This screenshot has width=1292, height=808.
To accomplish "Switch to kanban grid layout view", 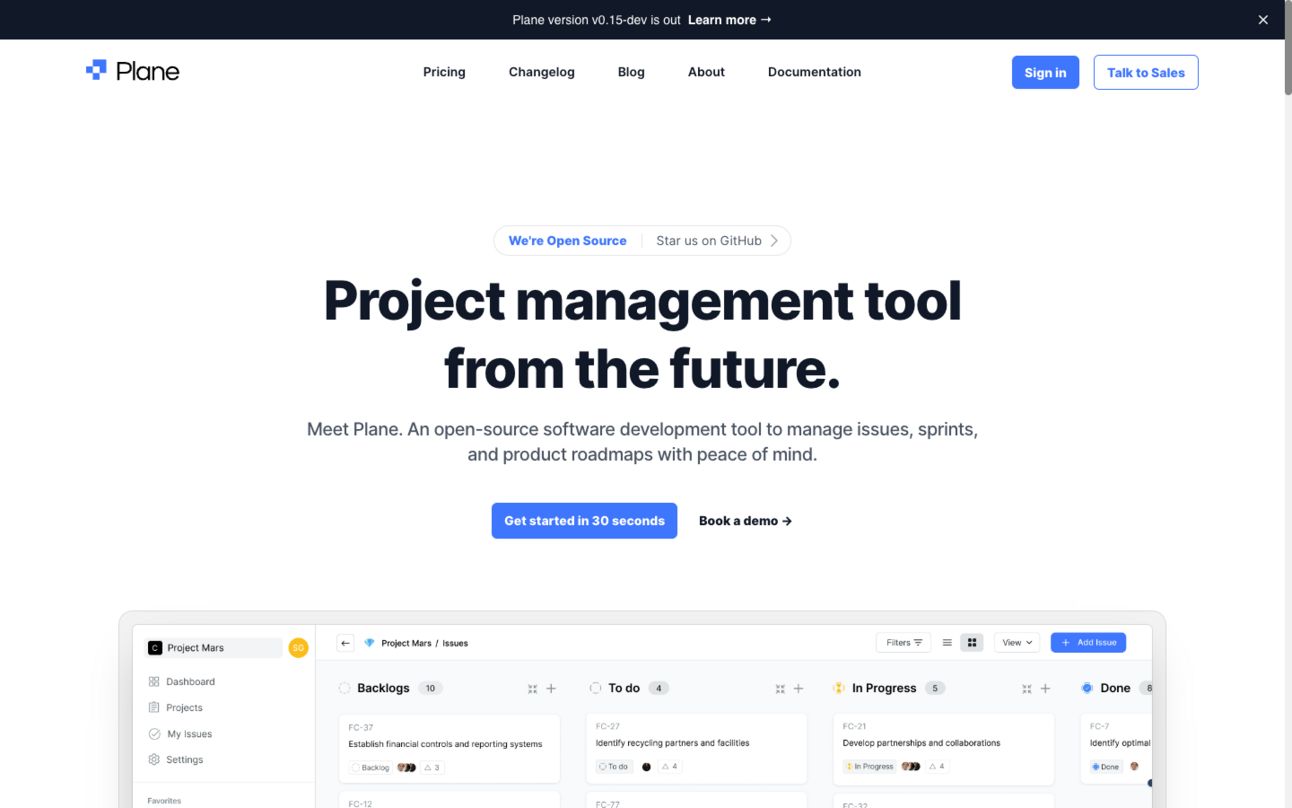I will point(972,643).
